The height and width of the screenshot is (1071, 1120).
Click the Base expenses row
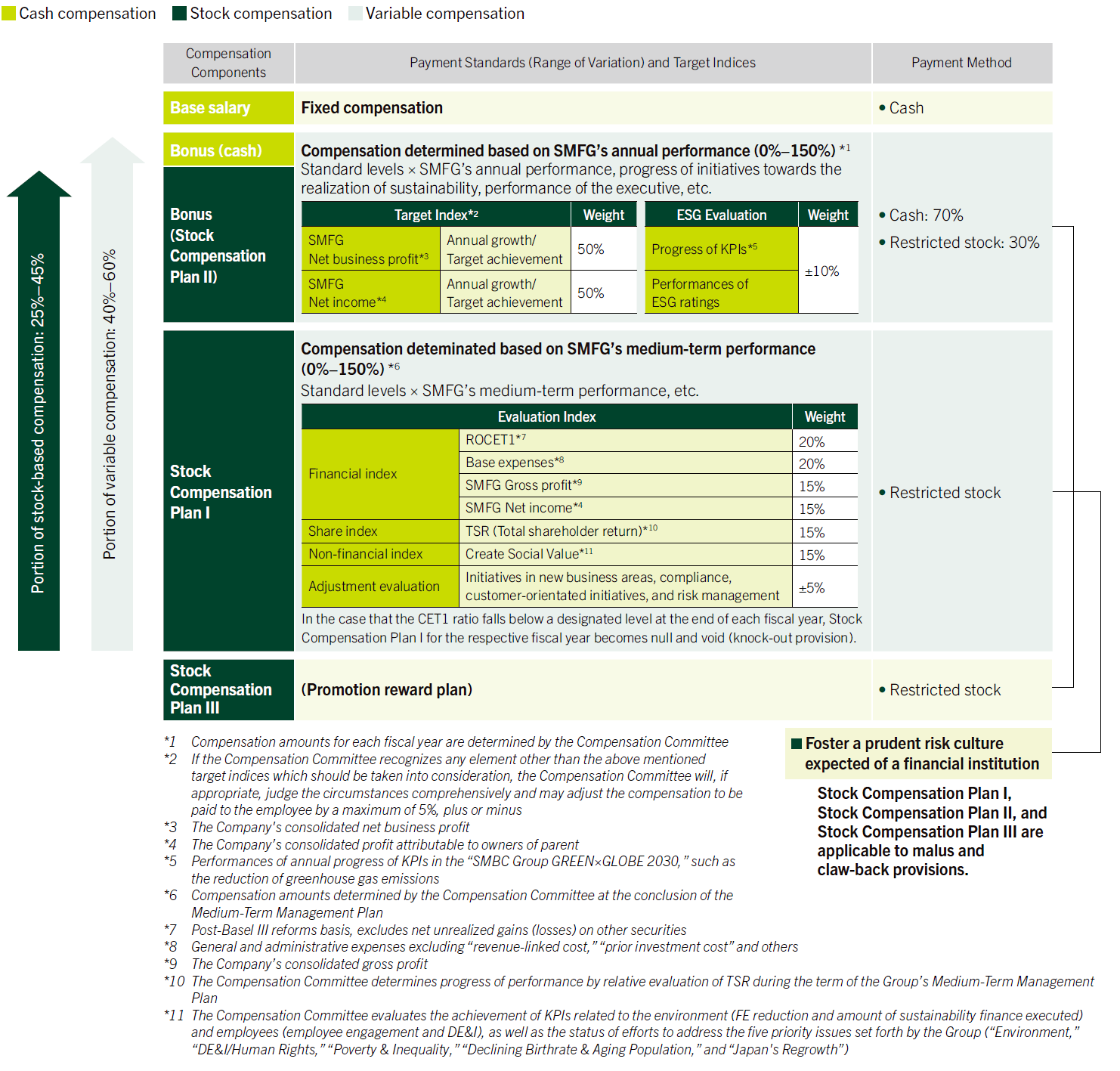pyautogui.click(x=658, y=463)
